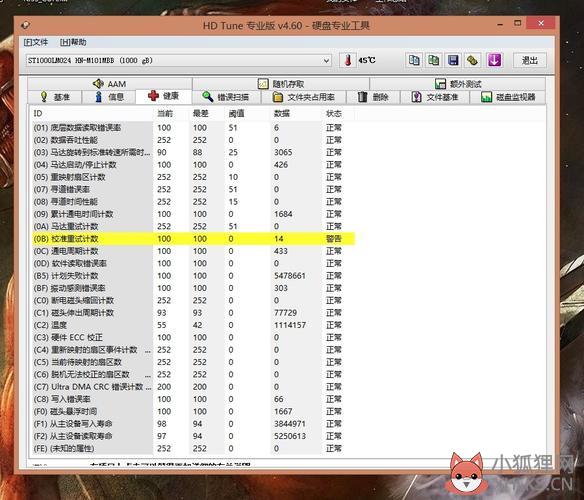Select the (C7) Ultra DMA CRC row
Screen dimensions: 584x500
click(x=193, y=387)
